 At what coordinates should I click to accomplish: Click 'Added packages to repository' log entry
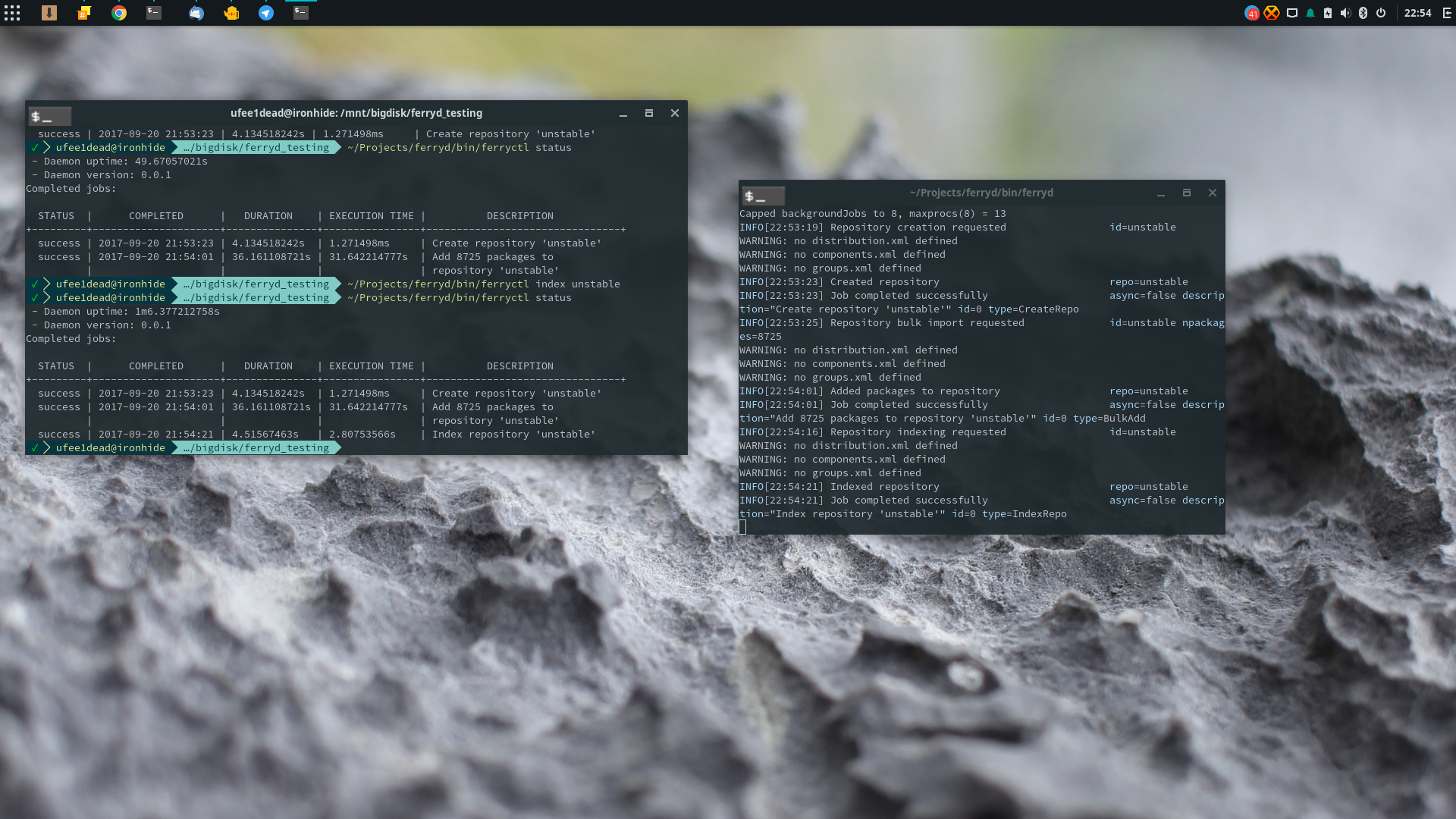pyautogui.click(x=915, y=391)
